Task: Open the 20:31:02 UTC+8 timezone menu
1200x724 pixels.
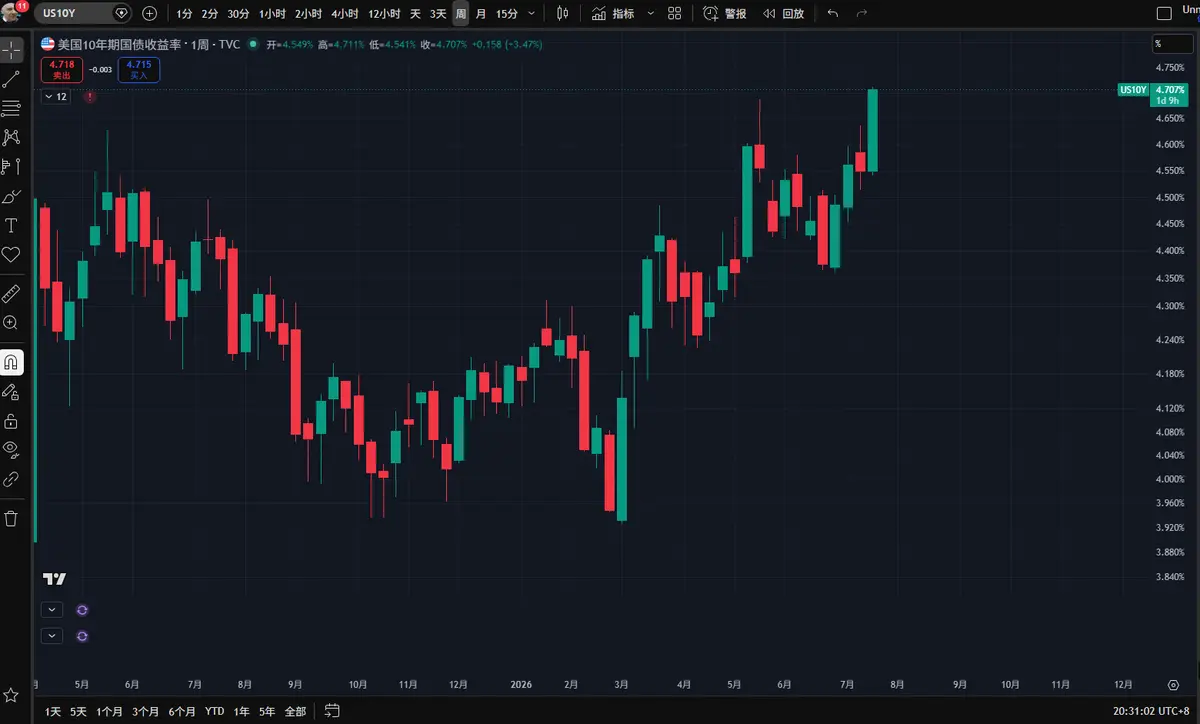Action: coord(1152,711)
